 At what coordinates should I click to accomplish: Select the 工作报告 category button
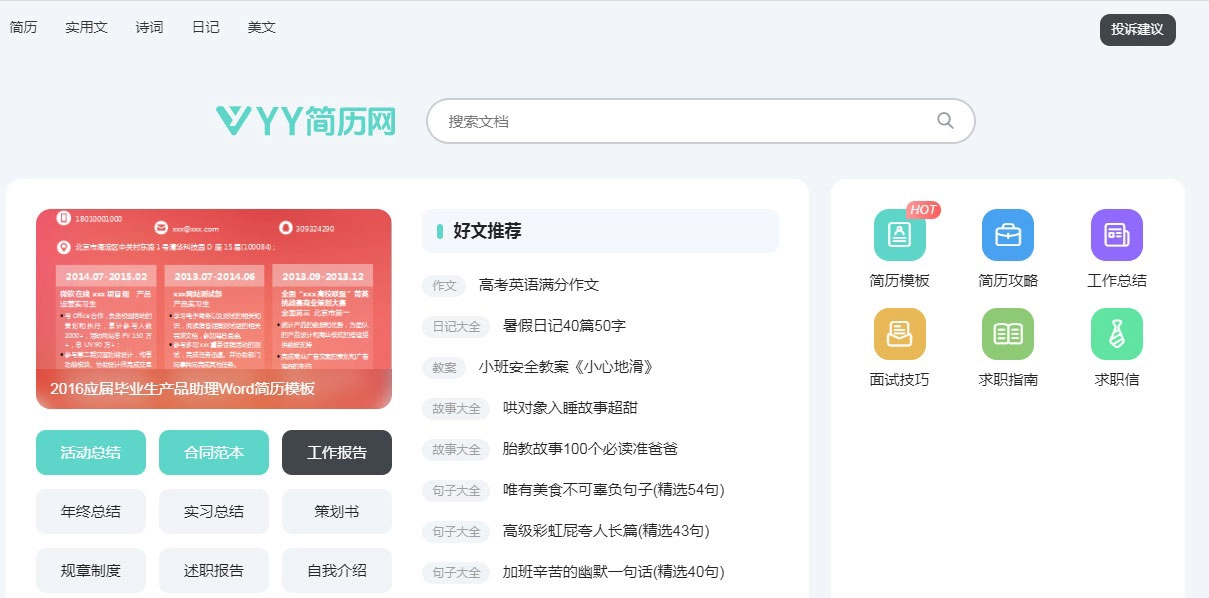coord(337,452)
